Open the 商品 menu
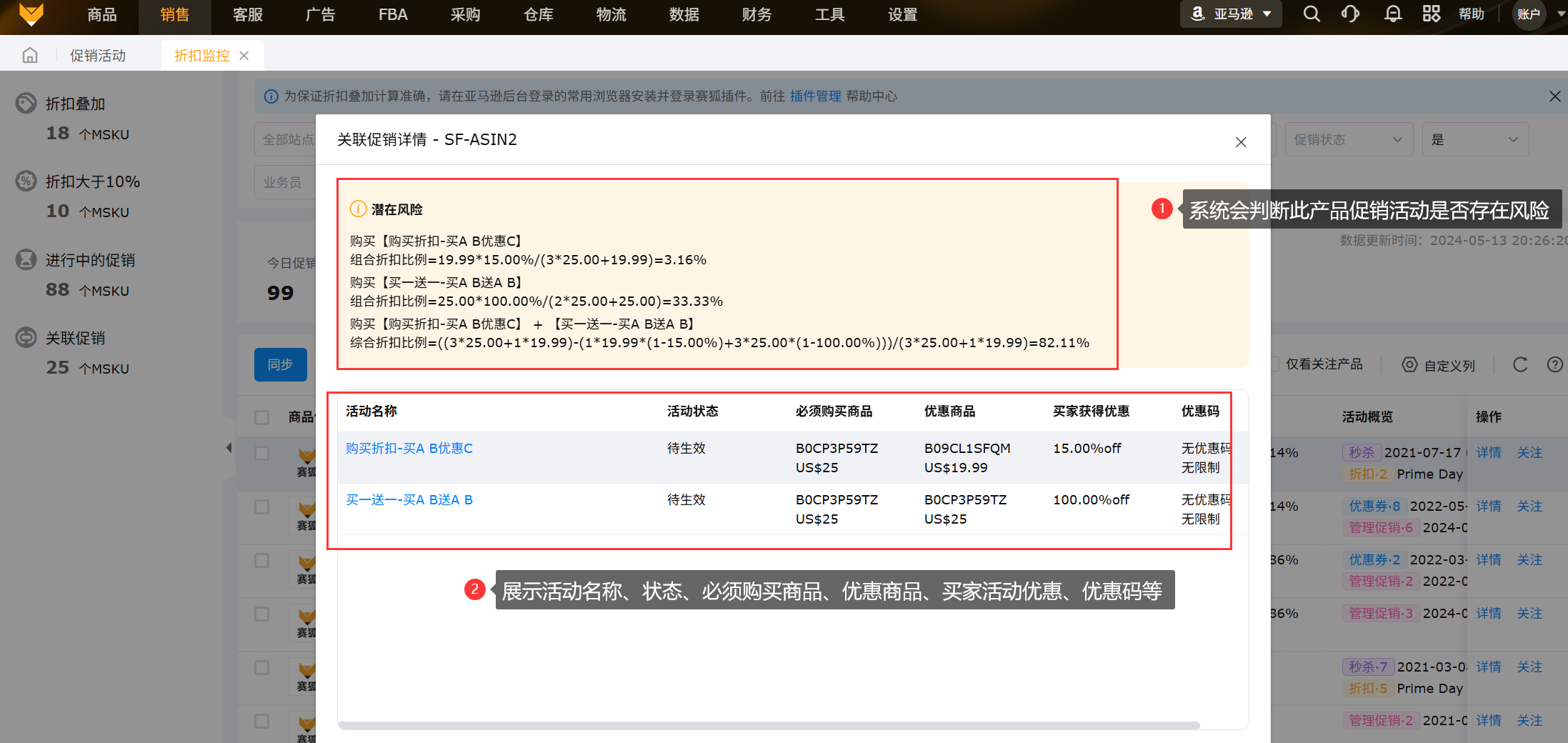The height and width of the screenshot is (743, 1568). [x=102, y=14]
